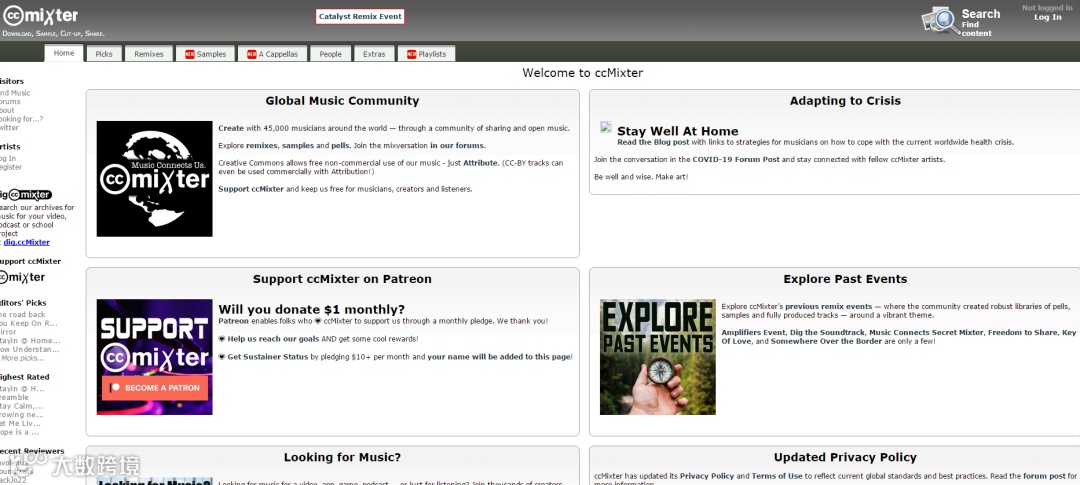This screenshot has height=485, width=1080.
Task: Open the Twitter link in the sidebar
Action: (9, 127)
